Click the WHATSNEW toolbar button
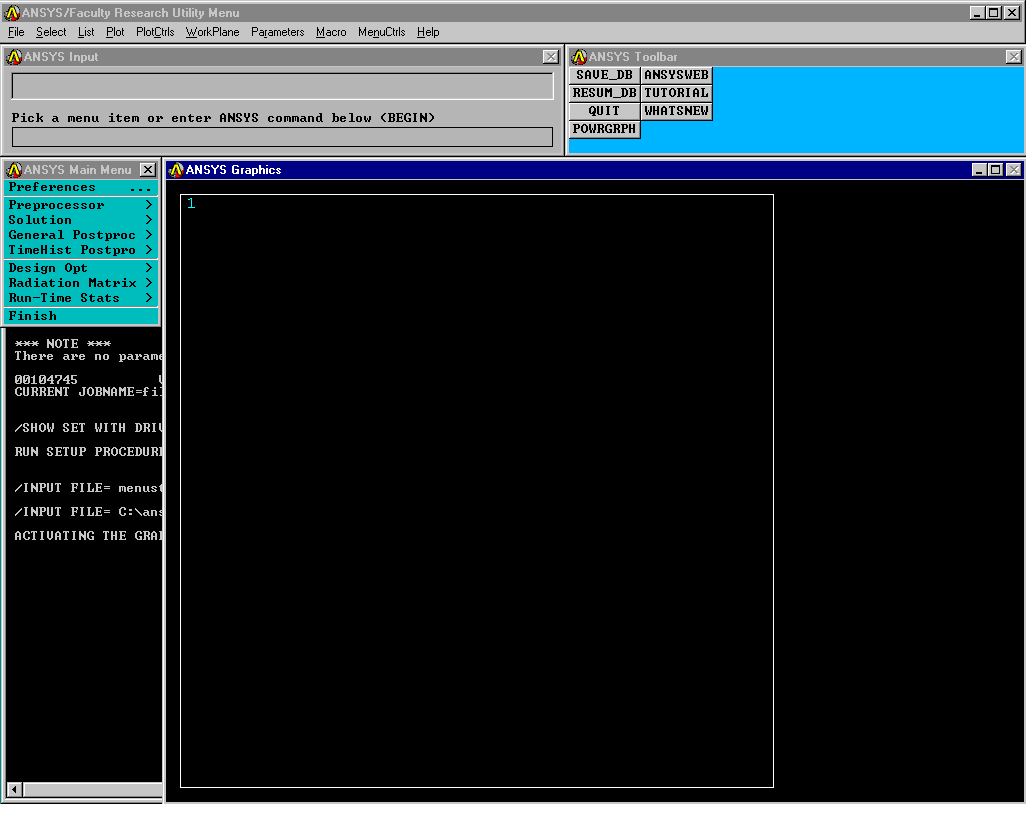 (x=676, y=111)
